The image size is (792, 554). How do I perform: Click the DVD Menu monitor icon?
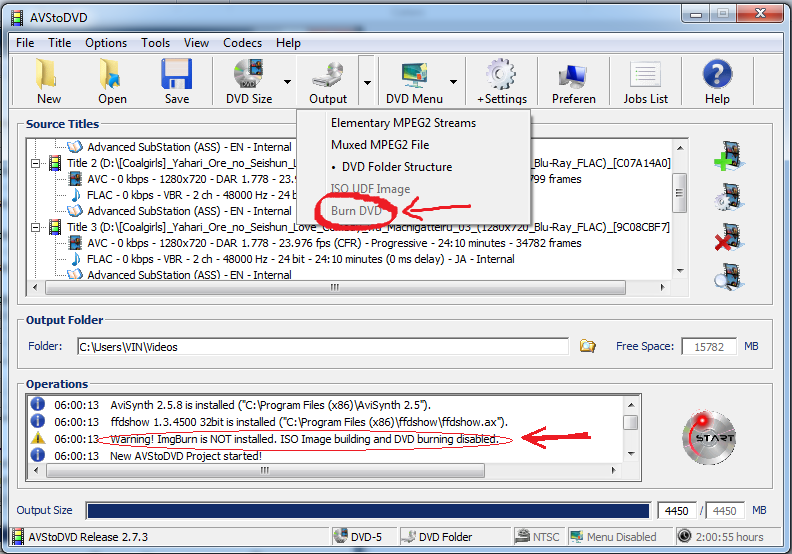tap(414, 74)
